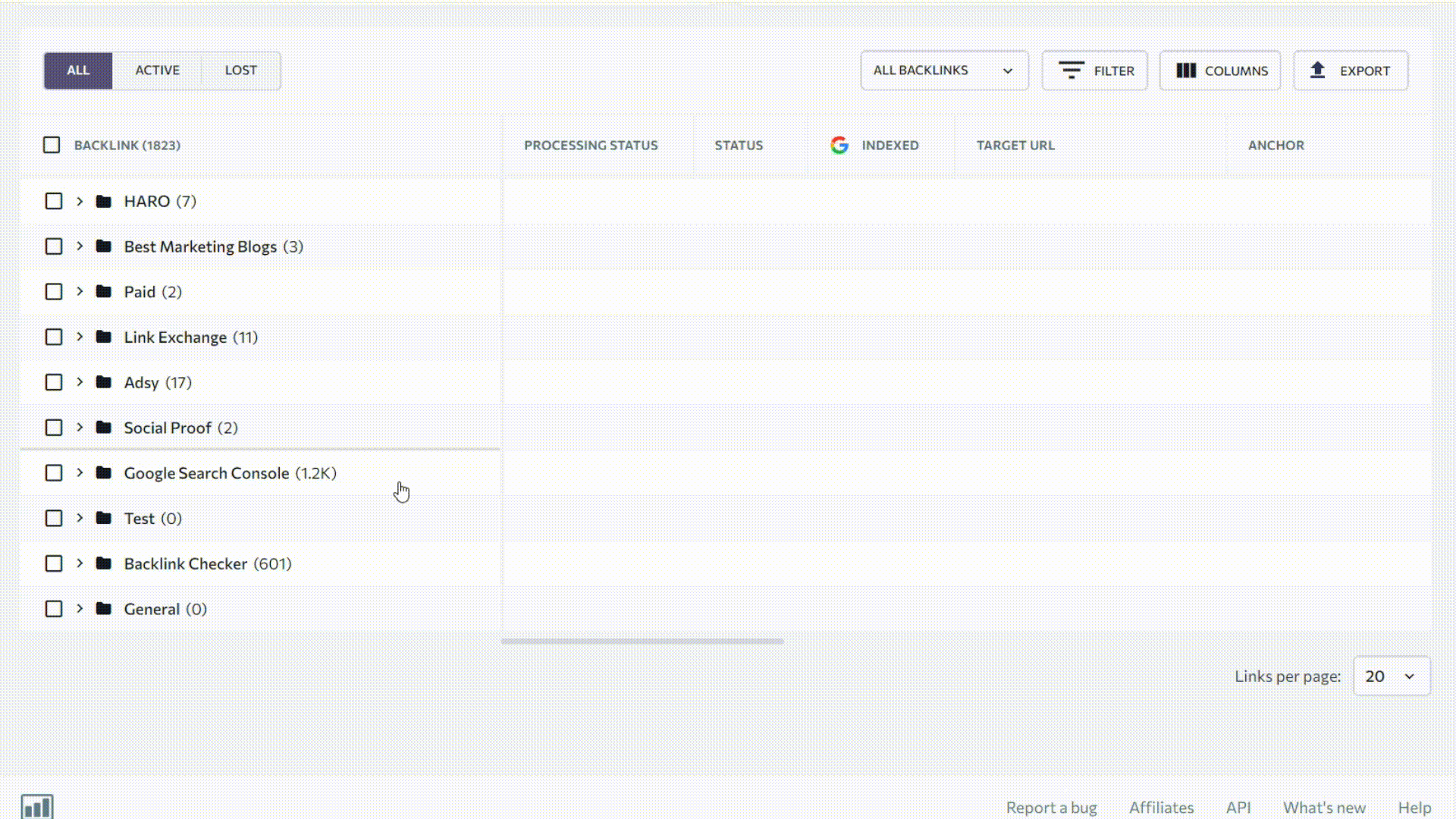Check the Social Proof checkbox

click(x=54, y=428)
